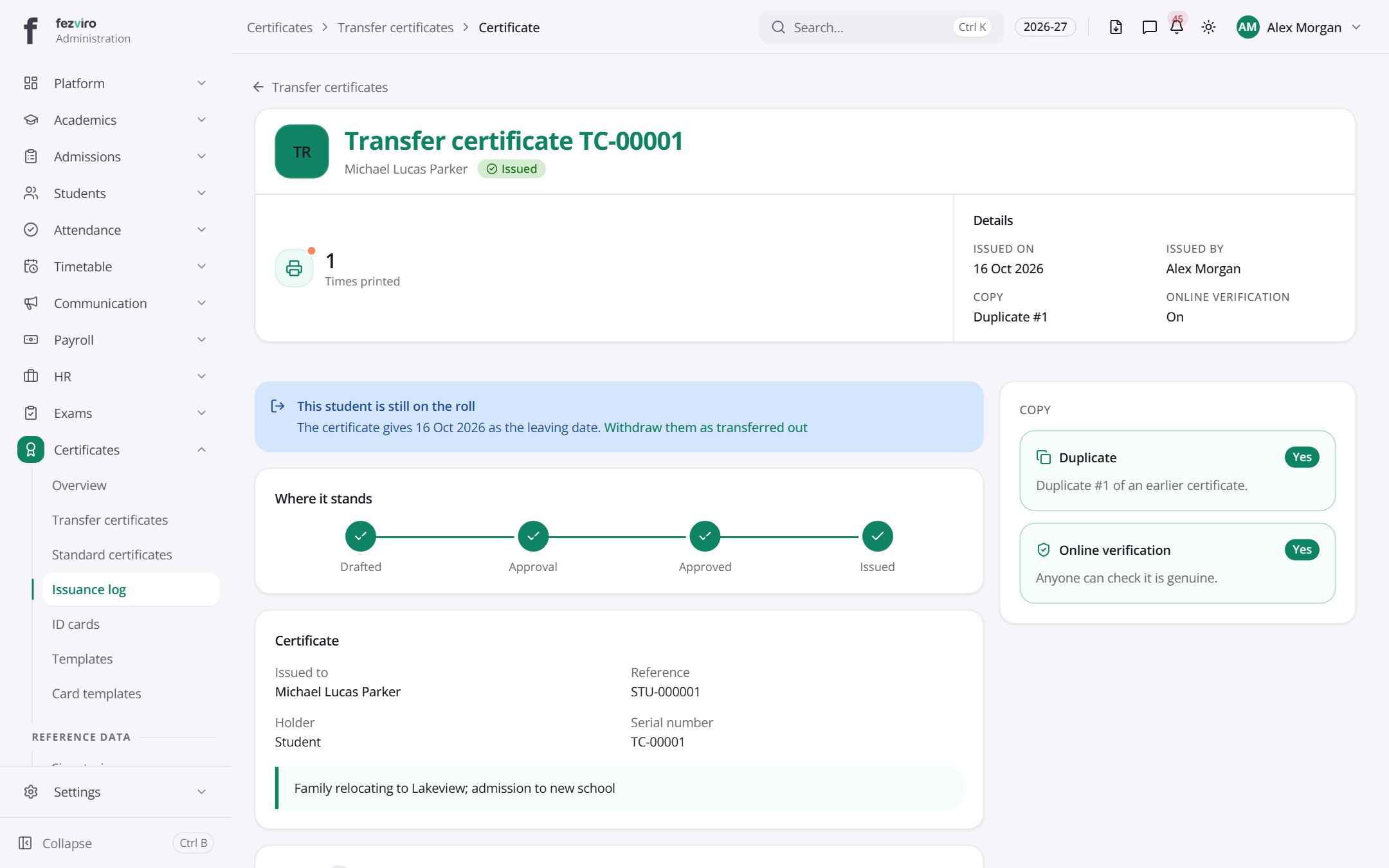Click the TR certificate avatar tile
Viewport: 1389px width, 868px height.
pyautogui.click(x=302, y=152)
